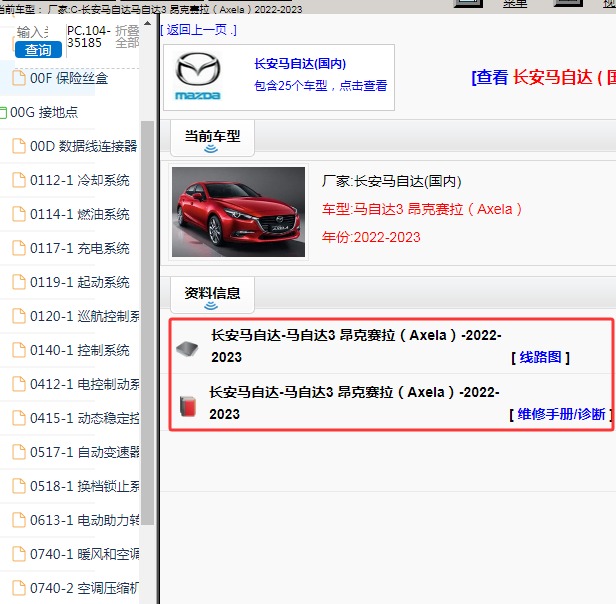Click the 输入 search input field
This screenshot has width=616, height=604.
pos(33,32)
